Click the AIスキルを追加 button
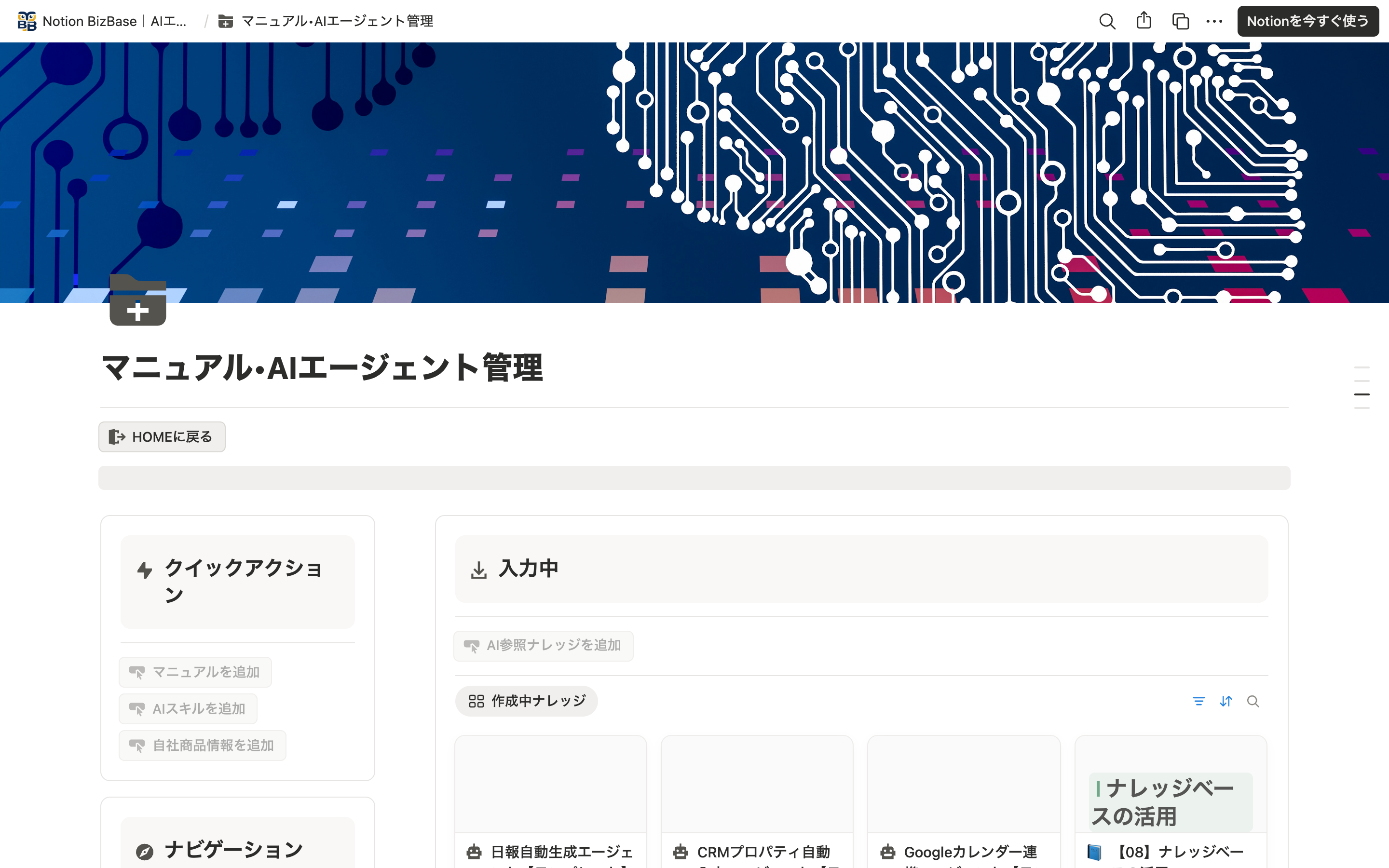This screenshot has height=868, width=1389. 188,708
